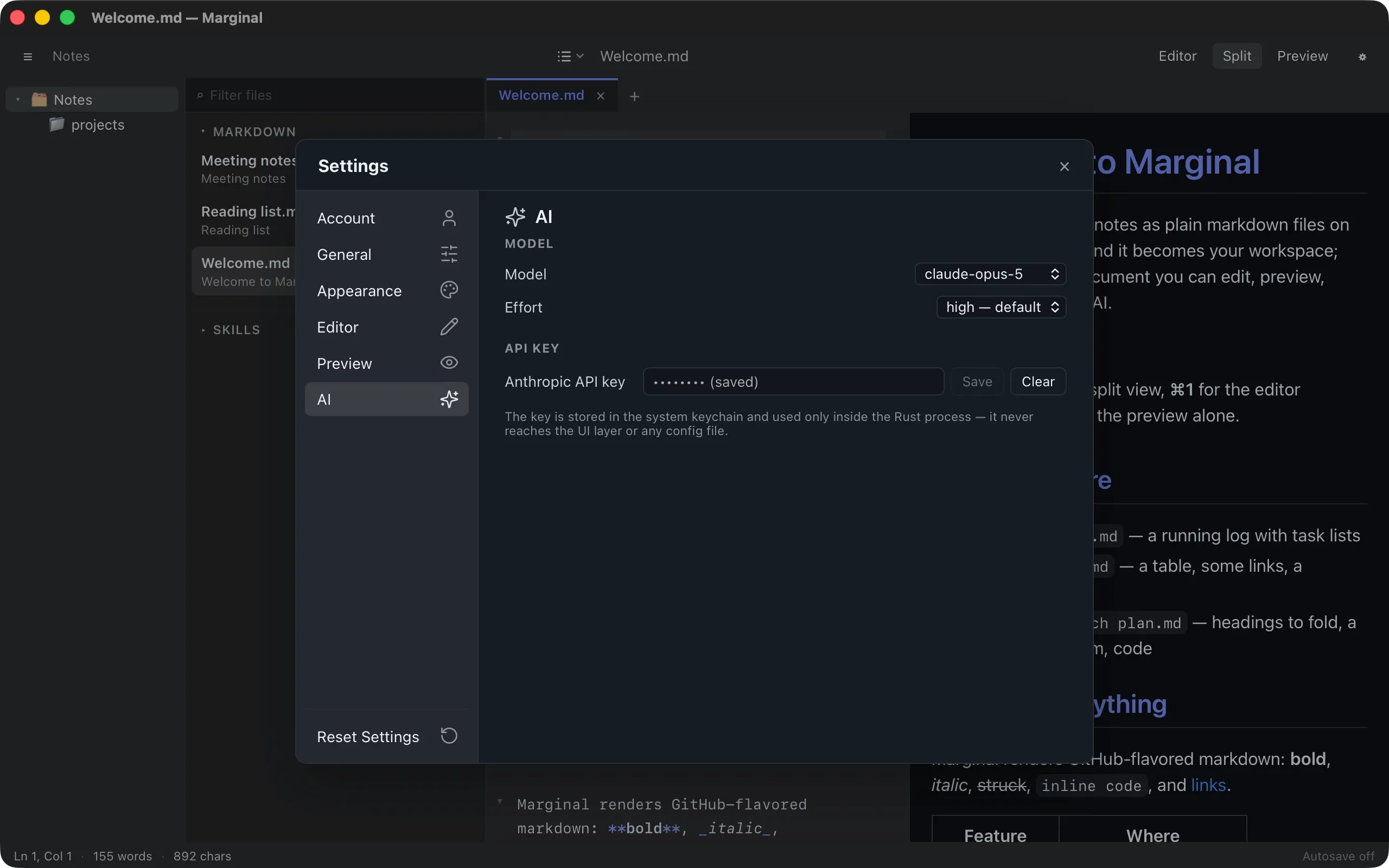Open Editor settings section

point(386,327)
